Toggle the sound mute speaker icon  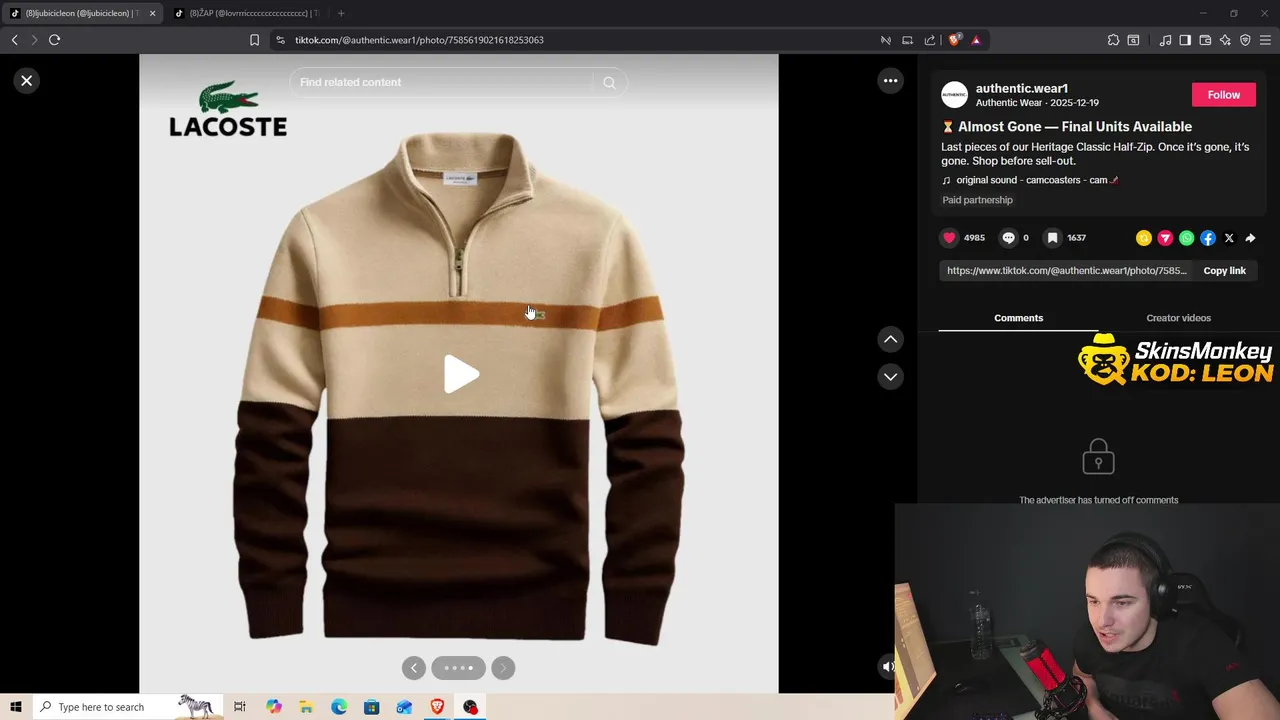pos(887,666)
